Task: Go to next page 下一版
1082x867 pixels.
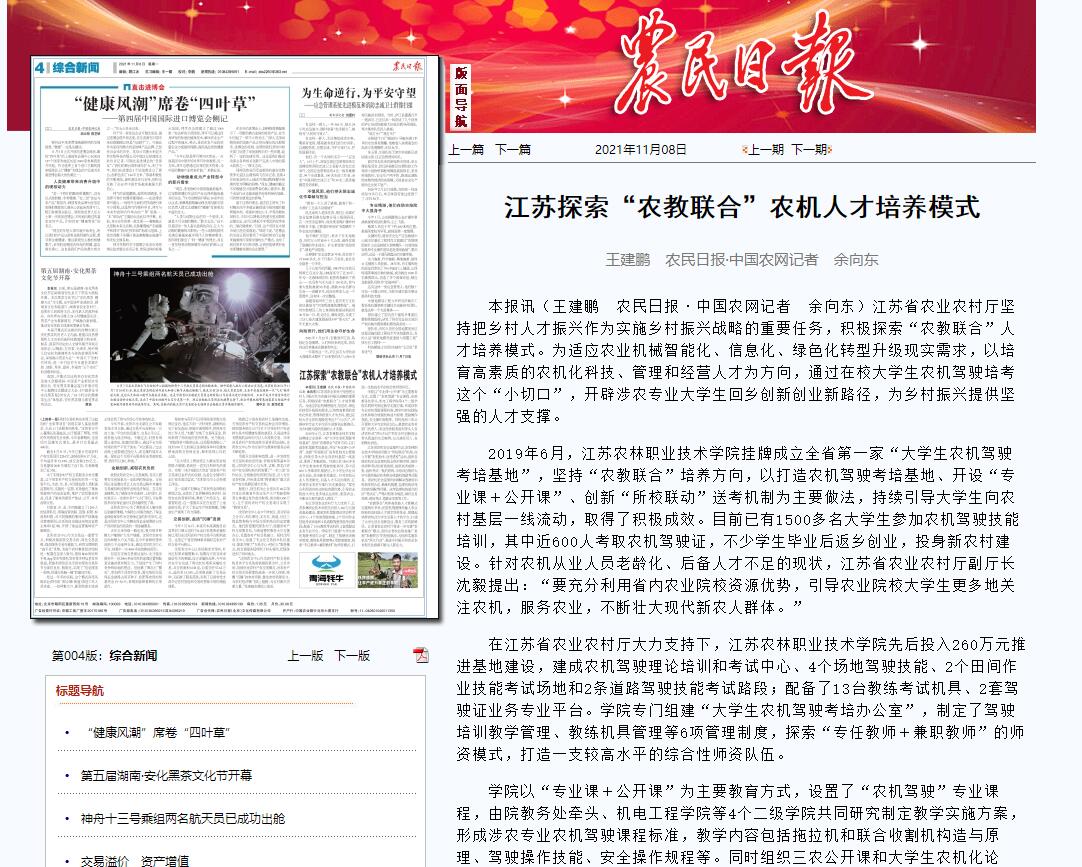Action: pyautogui.click(x=352, y=656)
